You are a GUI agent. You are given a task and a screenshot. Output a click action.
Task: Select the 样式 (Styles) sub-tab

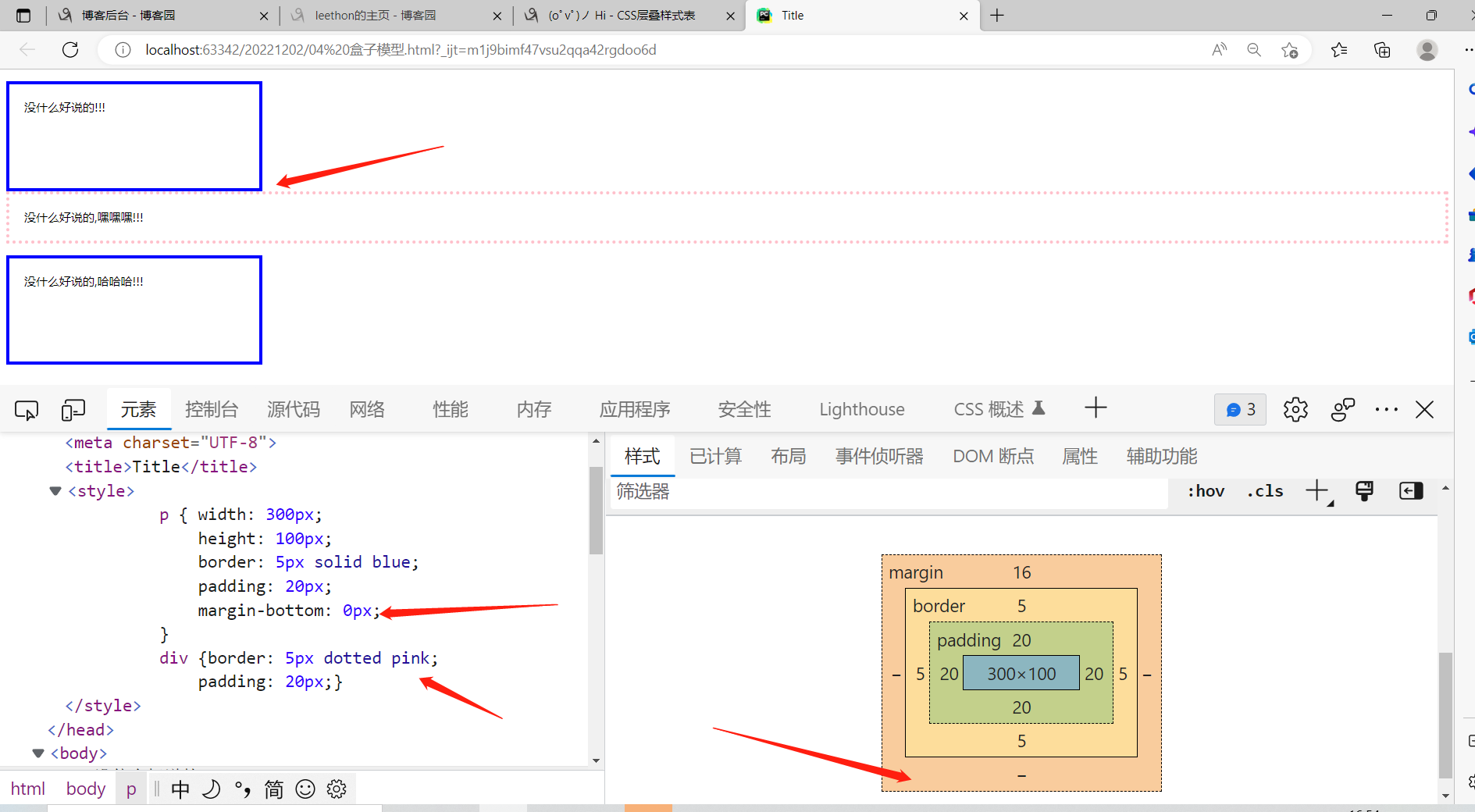click(x=643, y=457)
